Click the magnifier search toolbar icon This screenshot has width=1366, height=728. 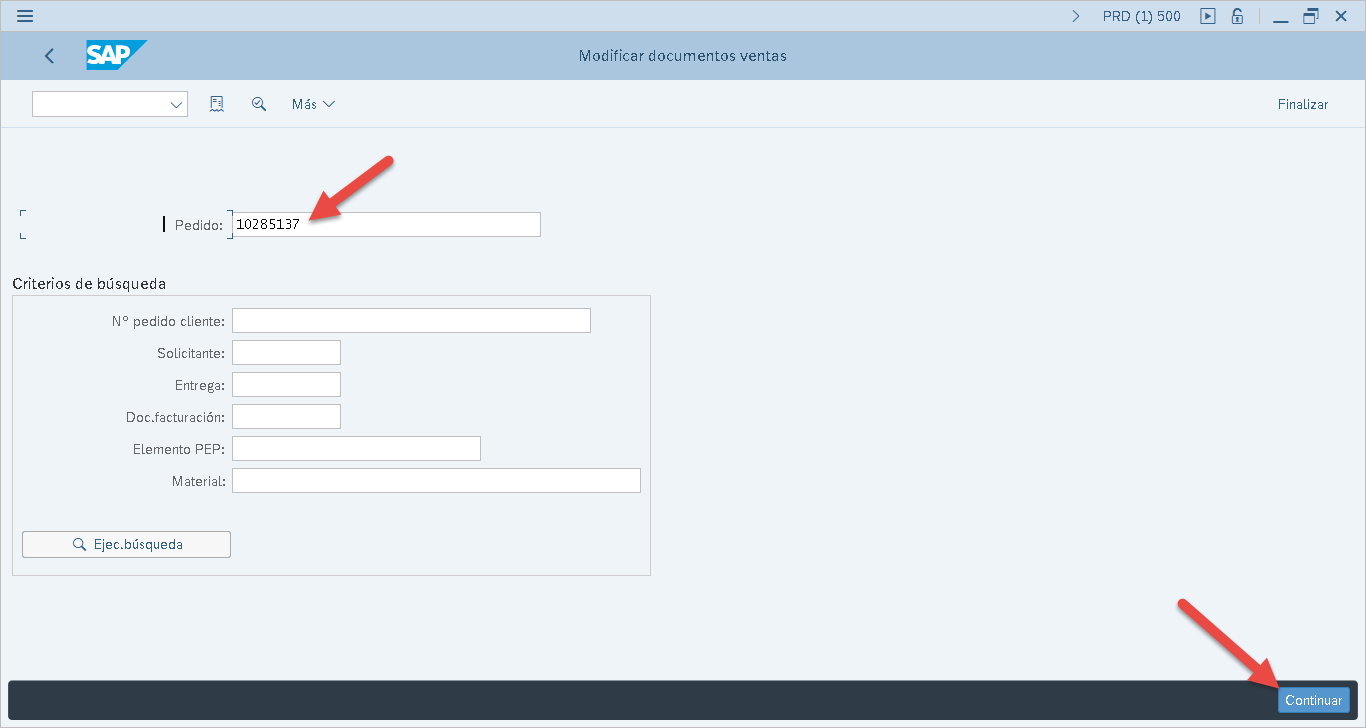(259, 104)
